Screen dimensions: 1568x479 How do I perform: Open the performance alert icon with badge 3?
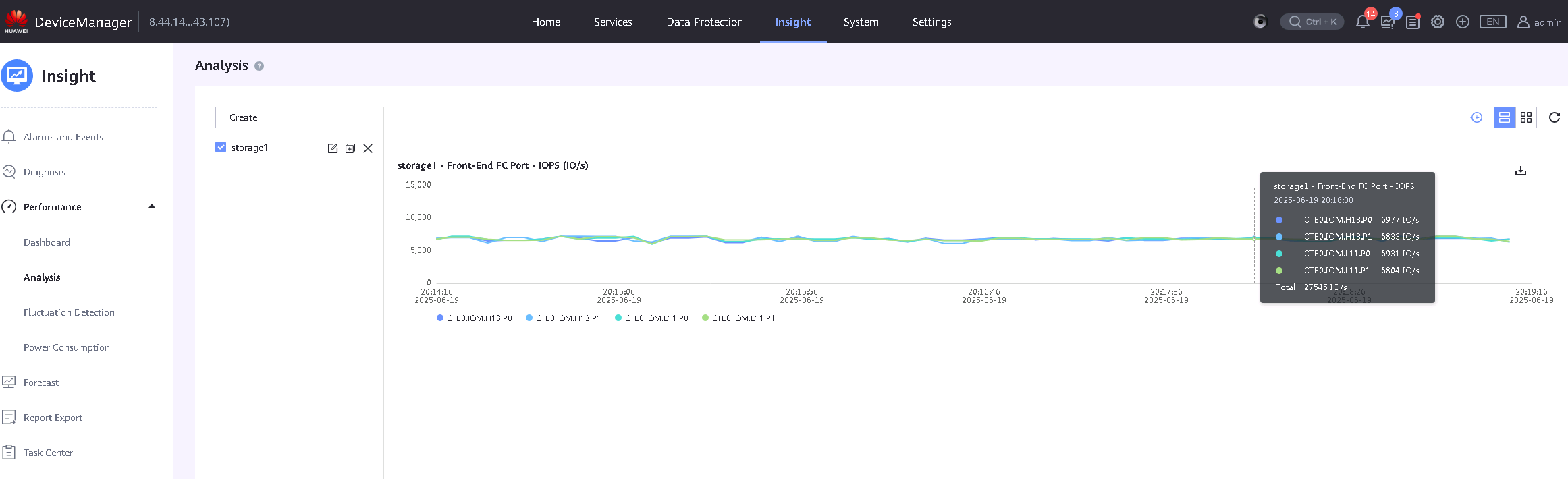coord(1387,22)
